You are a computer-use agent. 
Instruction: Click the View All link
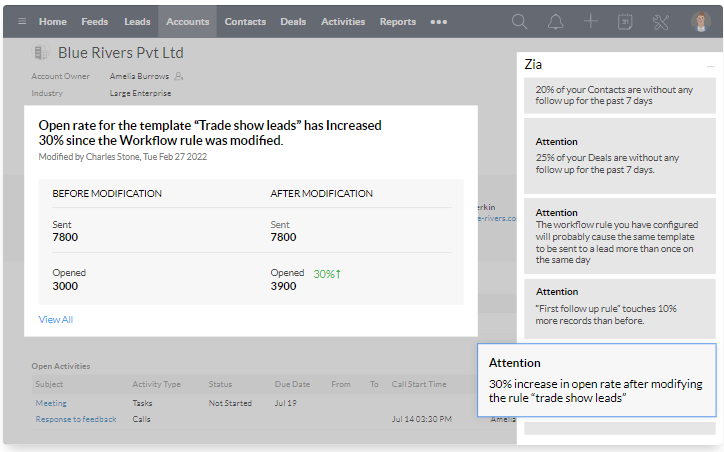point(55,319)
